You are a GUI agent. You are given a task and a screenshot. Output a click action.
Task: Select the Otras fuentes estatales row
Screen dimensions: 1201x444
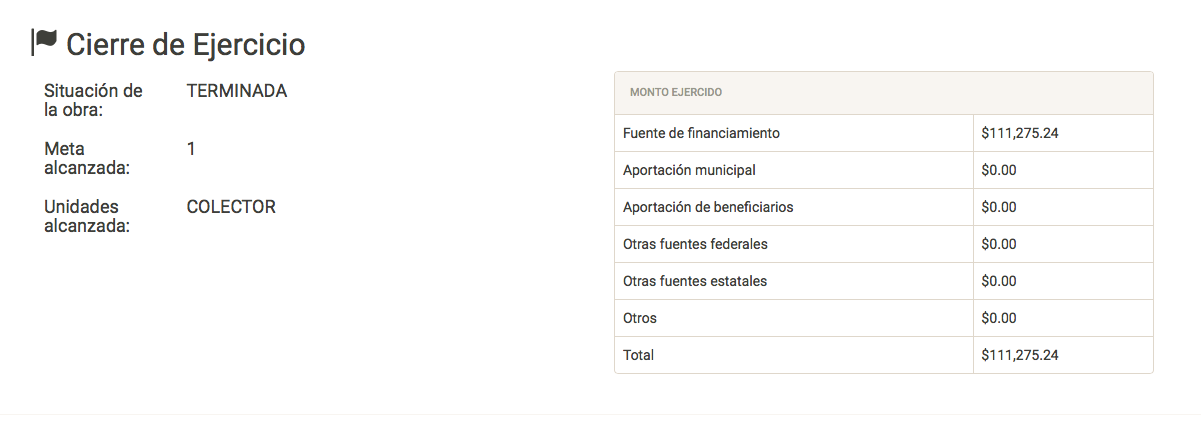(x=695, y=281)
